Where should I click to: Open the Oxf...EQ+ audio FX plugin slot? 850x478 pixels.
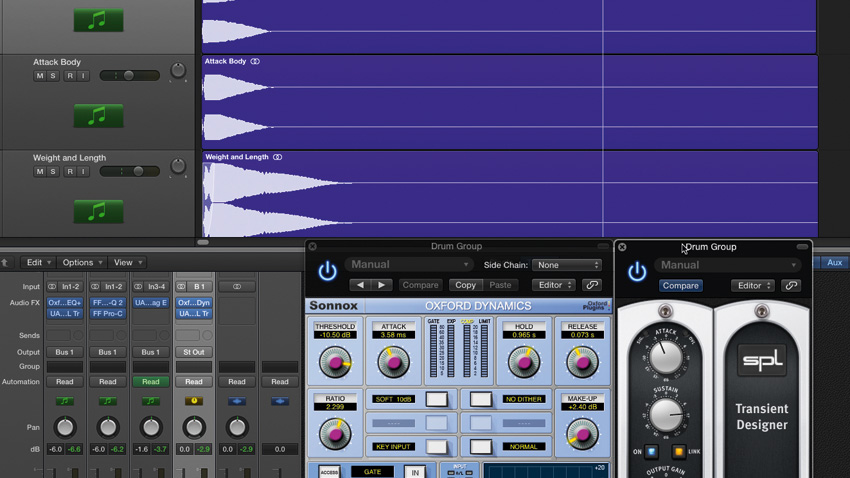click(x=65, y=302)
